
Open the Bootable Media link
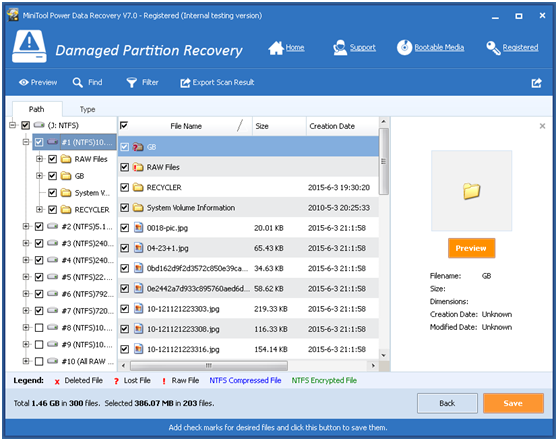tap(439, 47)
